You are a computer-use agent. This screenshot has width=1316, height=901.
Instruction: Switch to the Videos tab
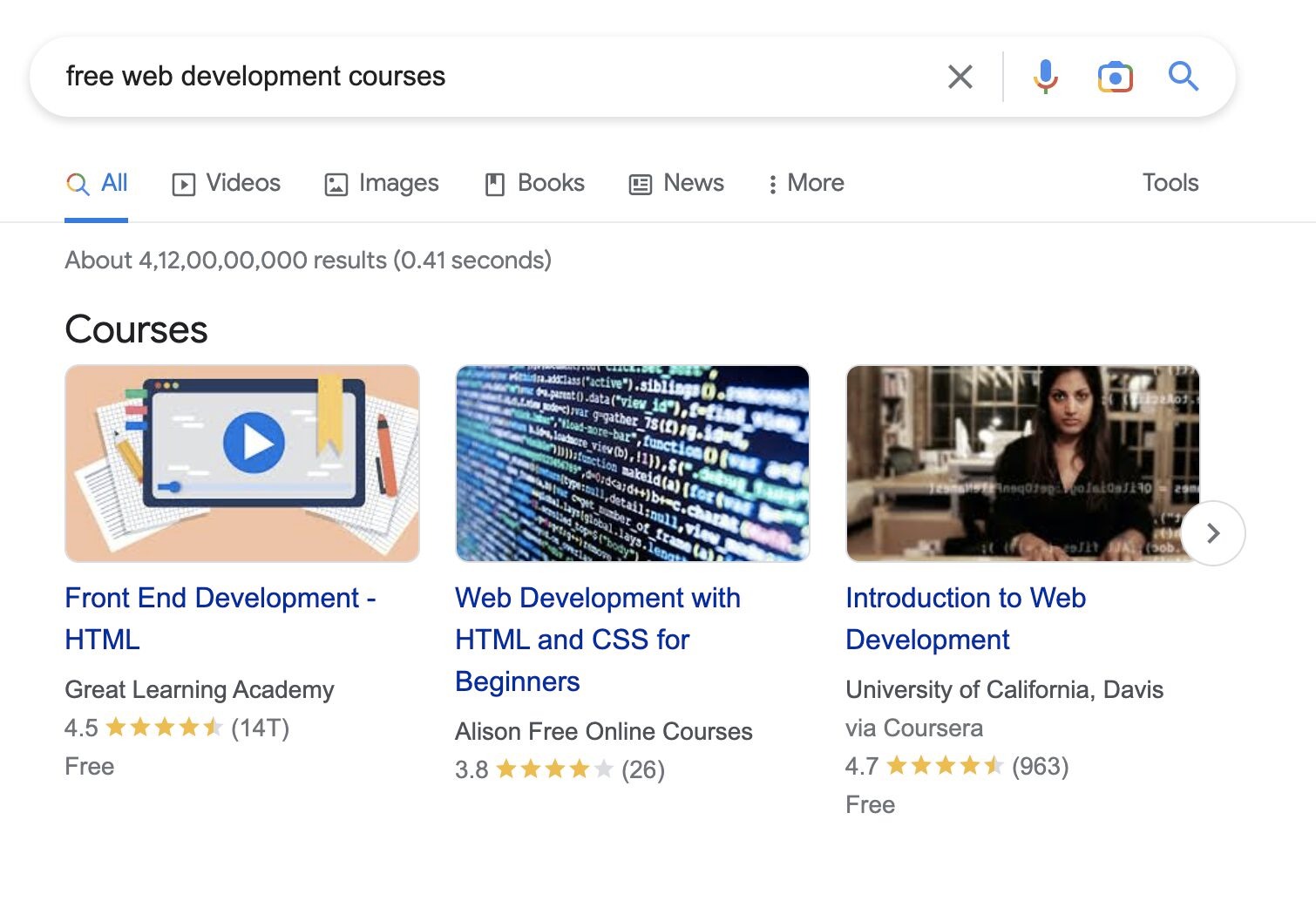click(226, 183)
